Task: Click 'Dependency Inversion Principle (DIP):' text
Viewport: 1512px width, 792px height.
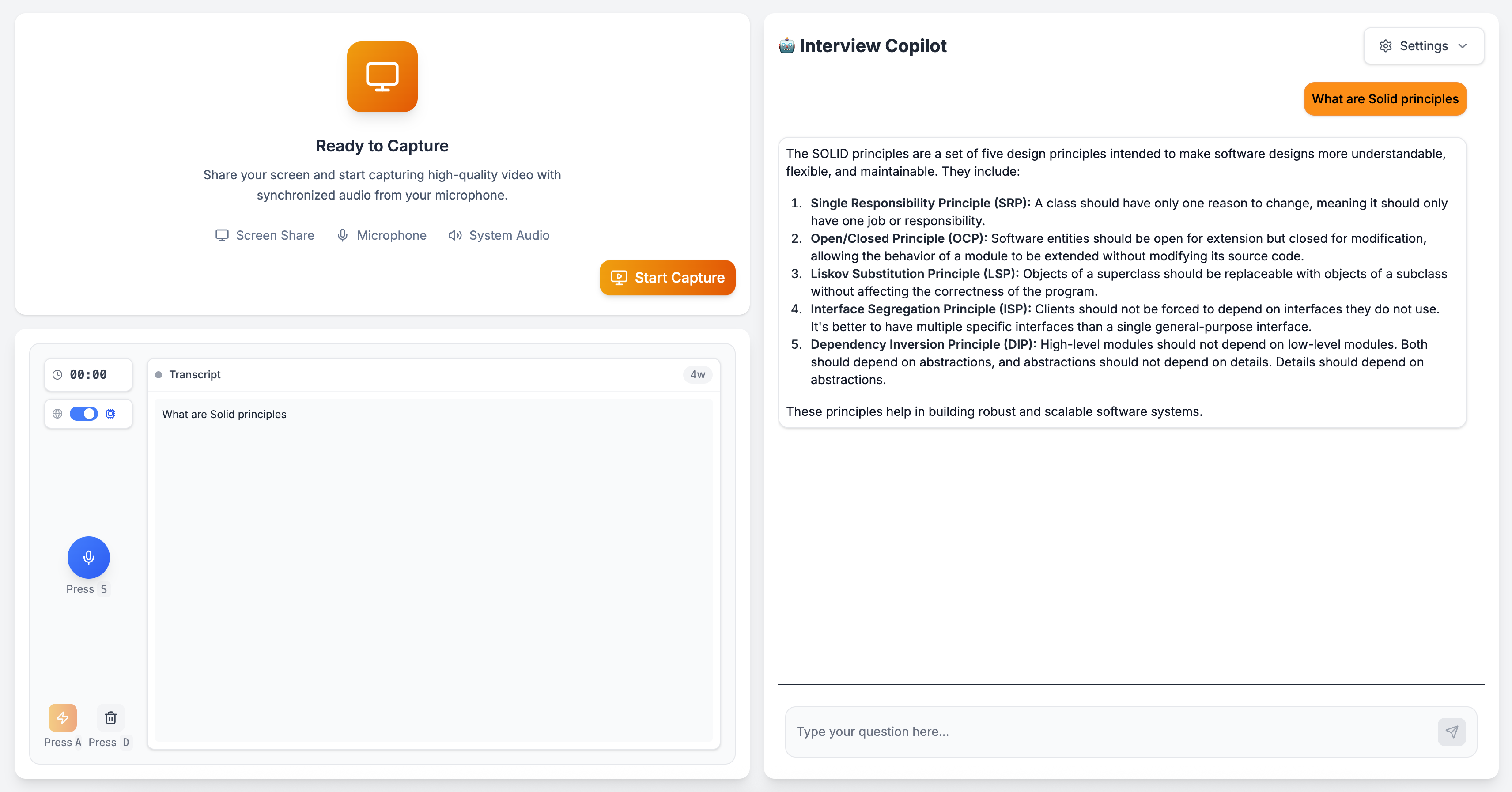Action: coord(923,344)
